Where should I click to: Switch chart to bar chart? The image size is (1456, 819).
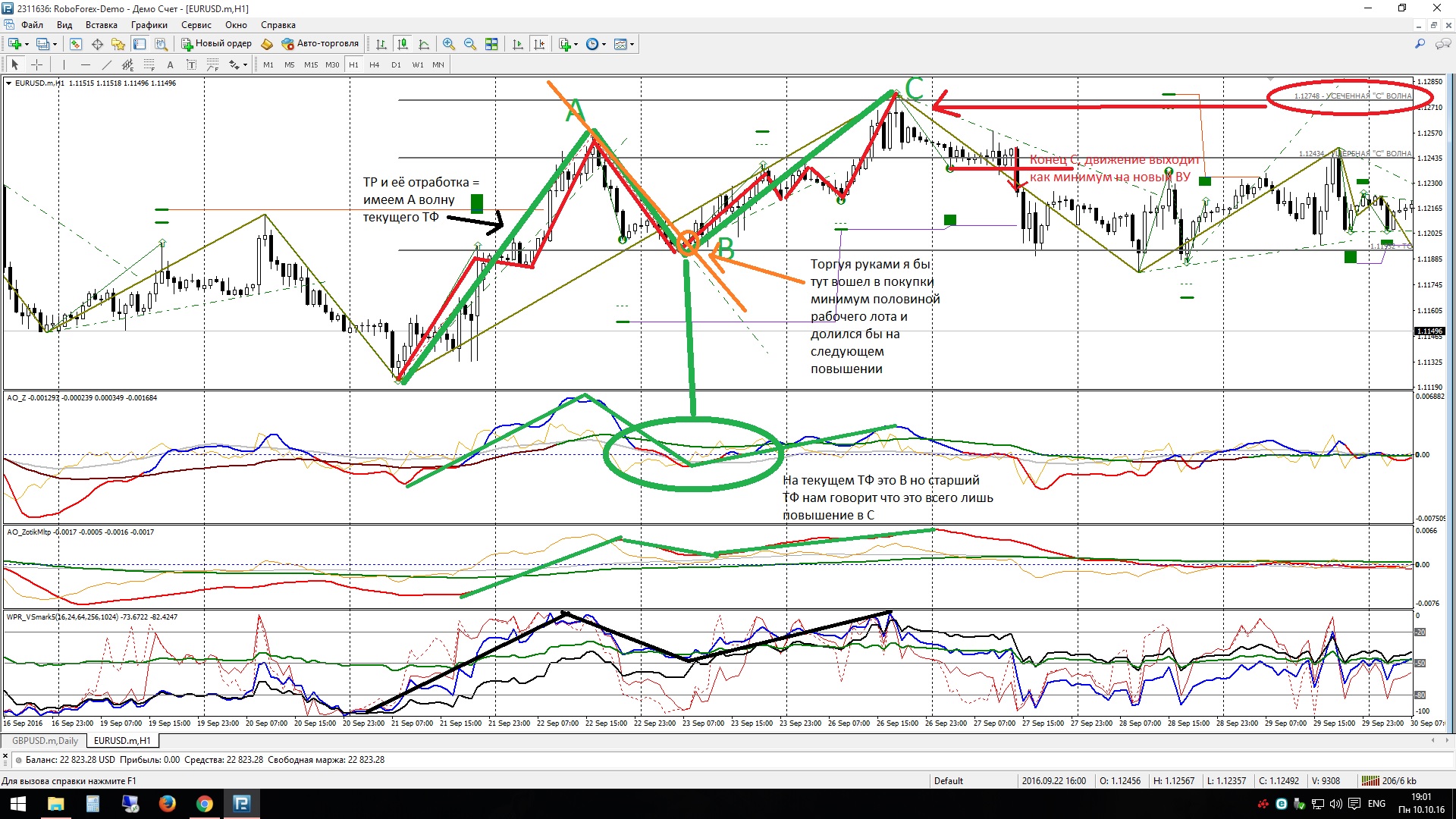[x=381, y=44]
